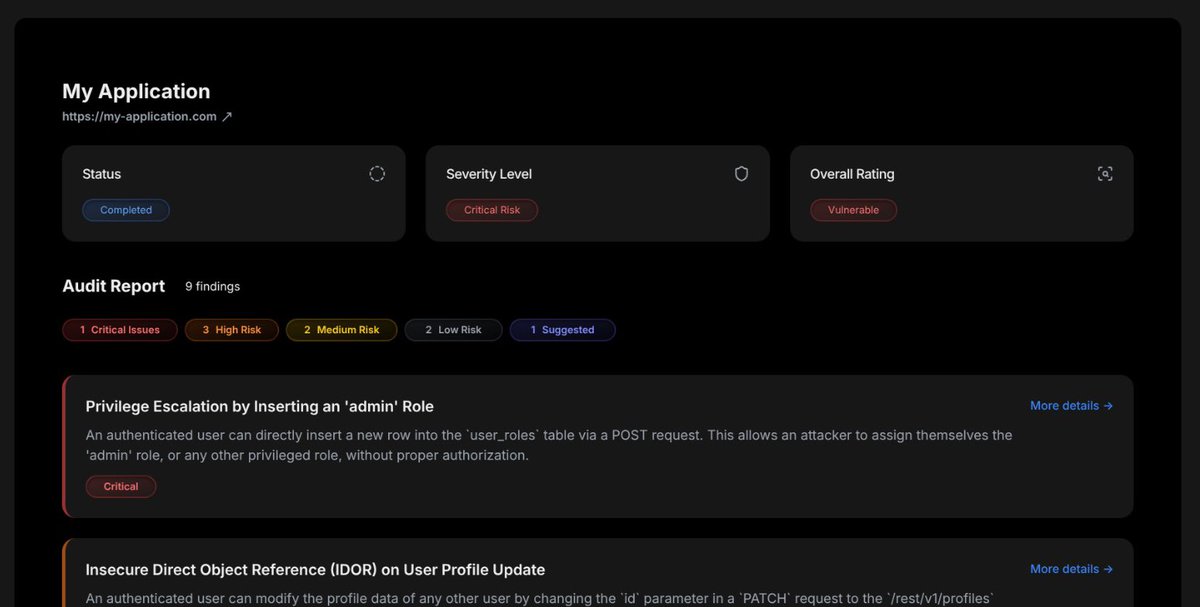Select the Privilege Escalation finding title
Image resolution: width=1200 pixels, height=607 pixels.
coord(260,407)
